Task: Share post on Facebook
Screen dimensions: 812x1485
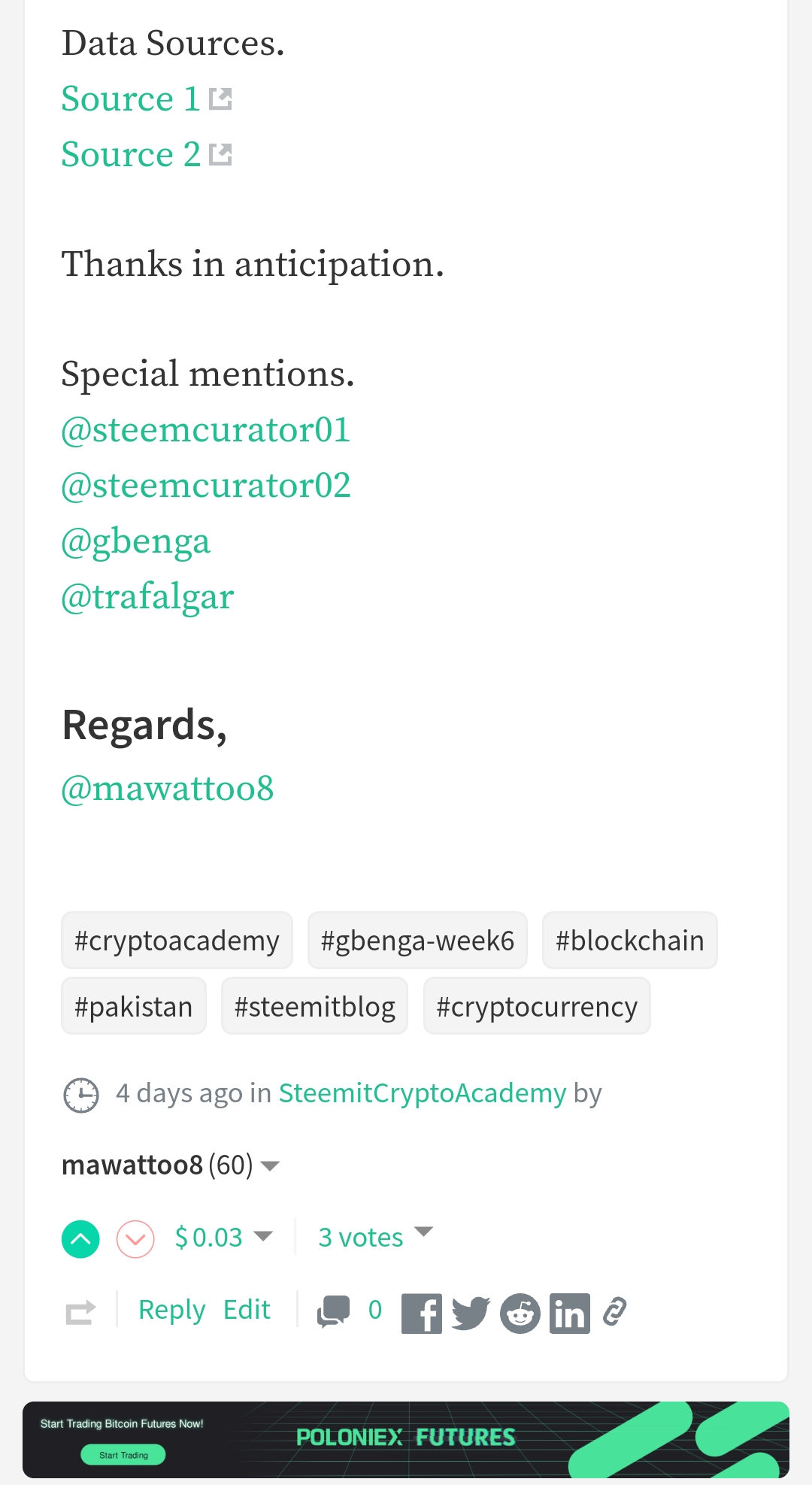Action: point(421,1314)
